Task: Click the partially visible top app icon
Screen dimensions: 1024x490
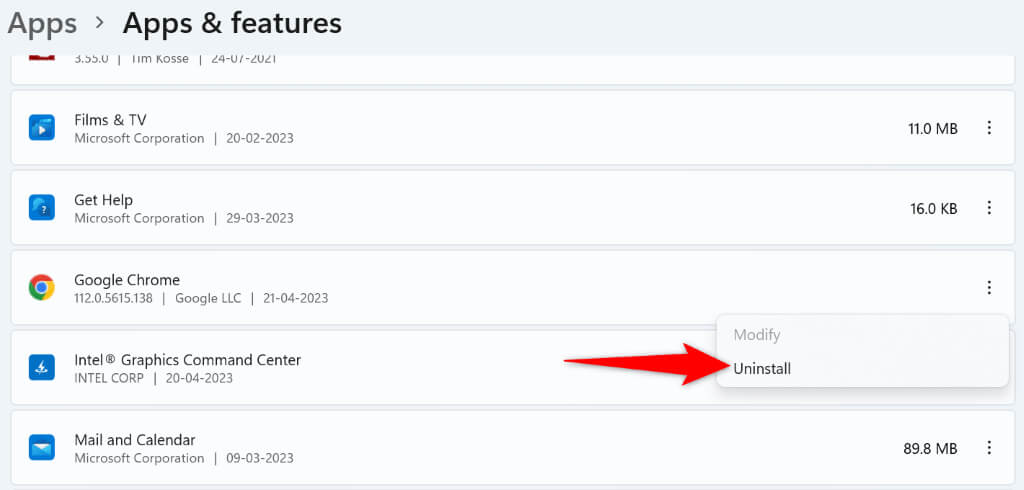Action: pos(41,58)
